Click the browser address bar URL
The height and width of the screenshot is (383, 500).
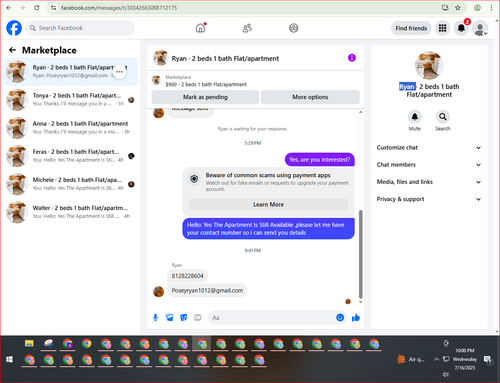[119, 8]
